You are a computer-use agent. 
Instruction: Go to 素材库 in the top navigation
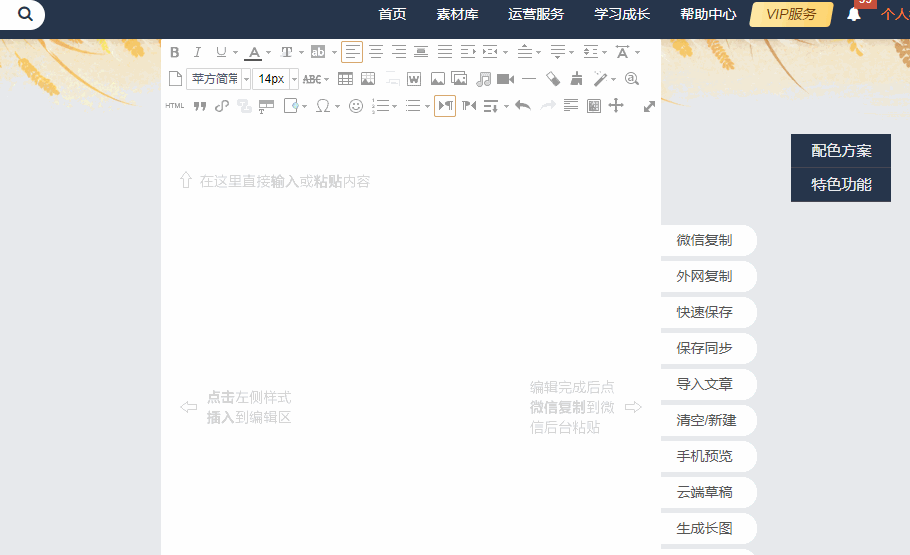click(x=457, y=14)
